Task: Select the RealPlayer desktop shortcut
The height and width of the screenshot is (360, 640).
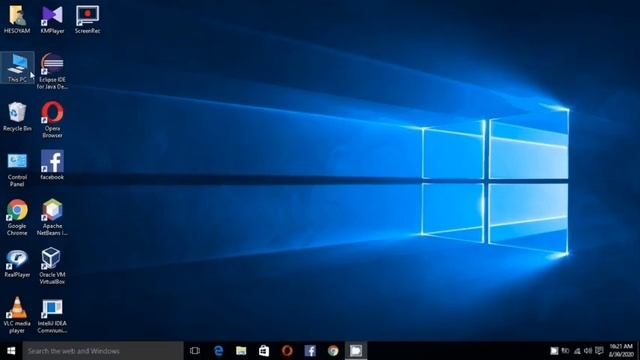Action: click(x=17, y=264)
